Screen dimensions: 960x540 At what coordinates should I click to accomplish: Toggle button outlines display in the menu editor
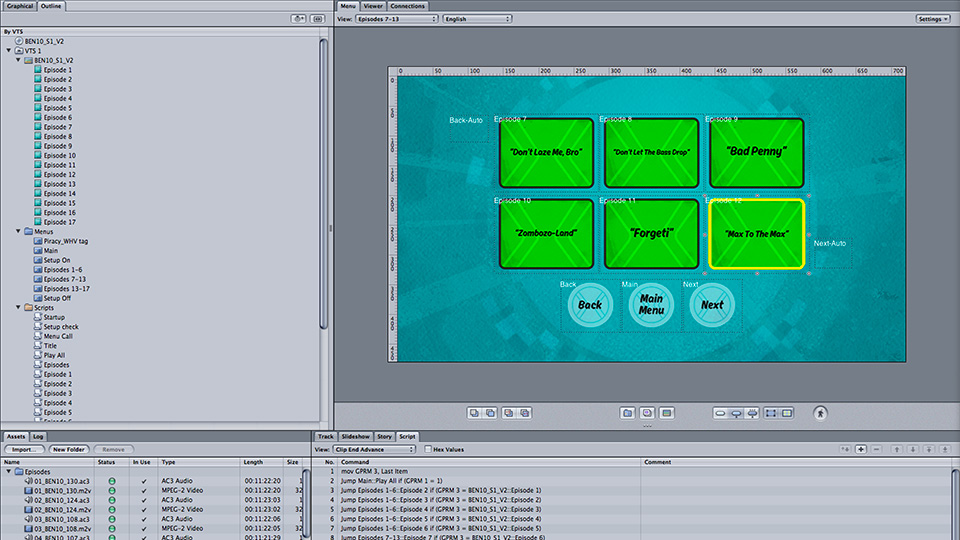[771, 413]
